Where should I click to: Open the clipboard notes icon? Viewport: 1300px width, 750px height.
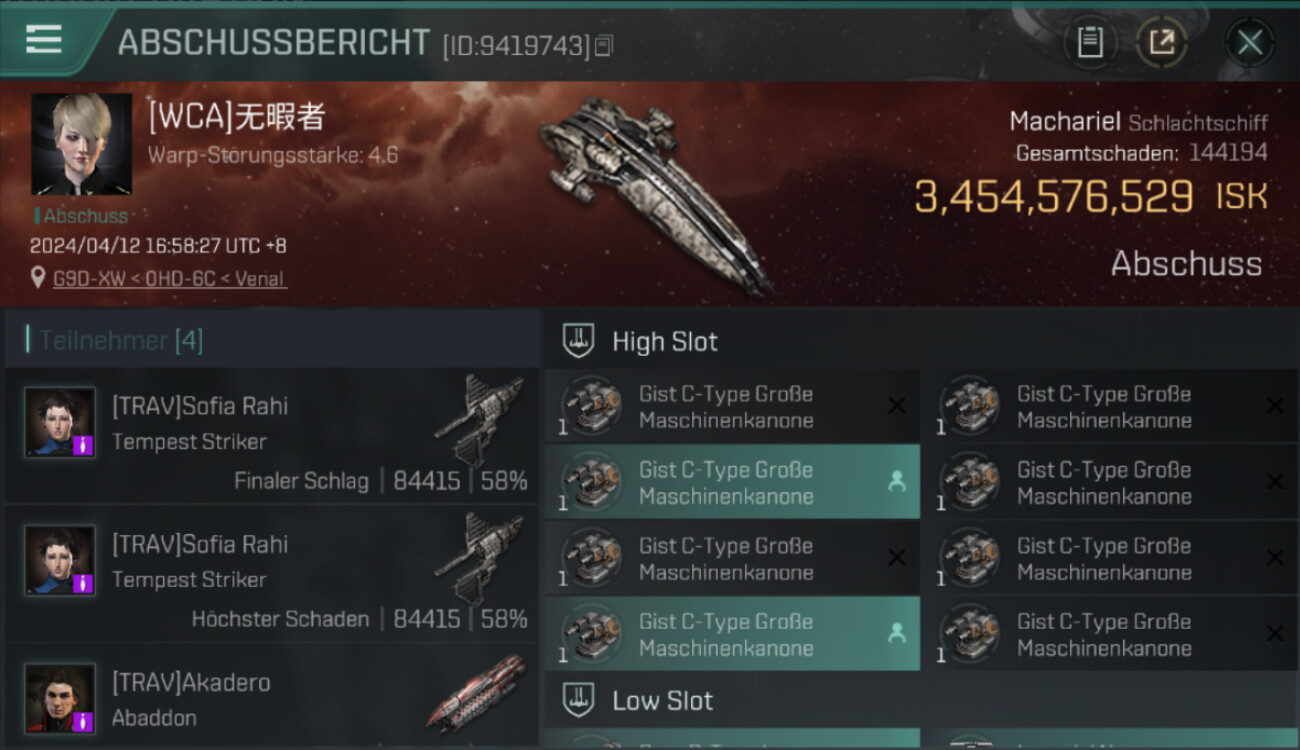click(x=1090, y=42)
